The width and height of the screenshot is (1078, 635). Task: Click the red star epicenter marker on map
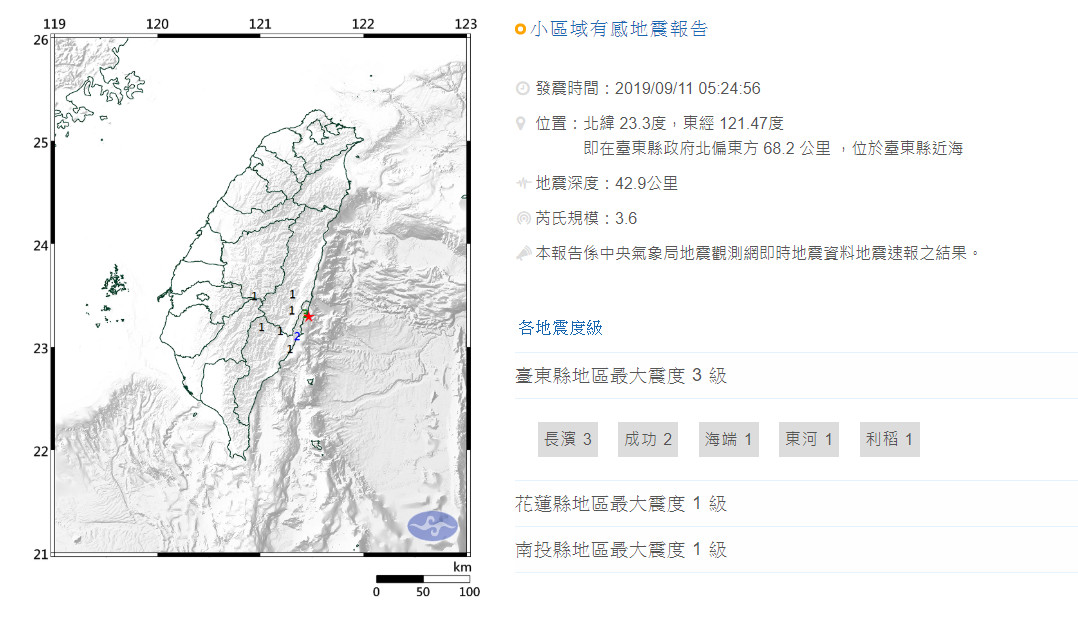(x=308, y=316)
